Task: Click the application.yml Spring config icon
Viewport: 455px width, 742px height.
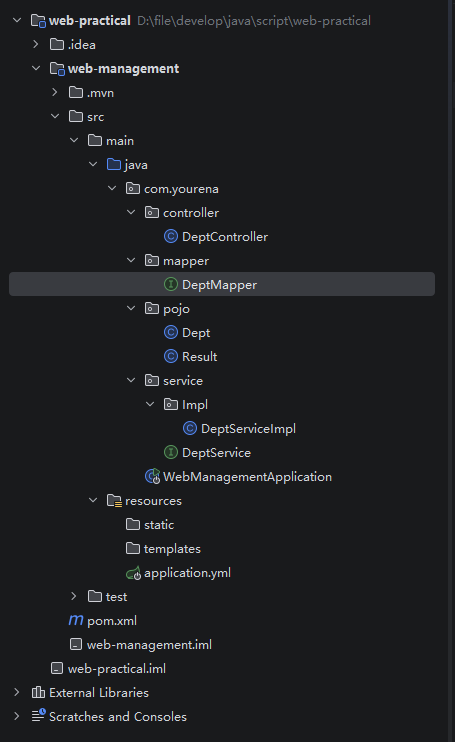Action: [x=133, y=573]
